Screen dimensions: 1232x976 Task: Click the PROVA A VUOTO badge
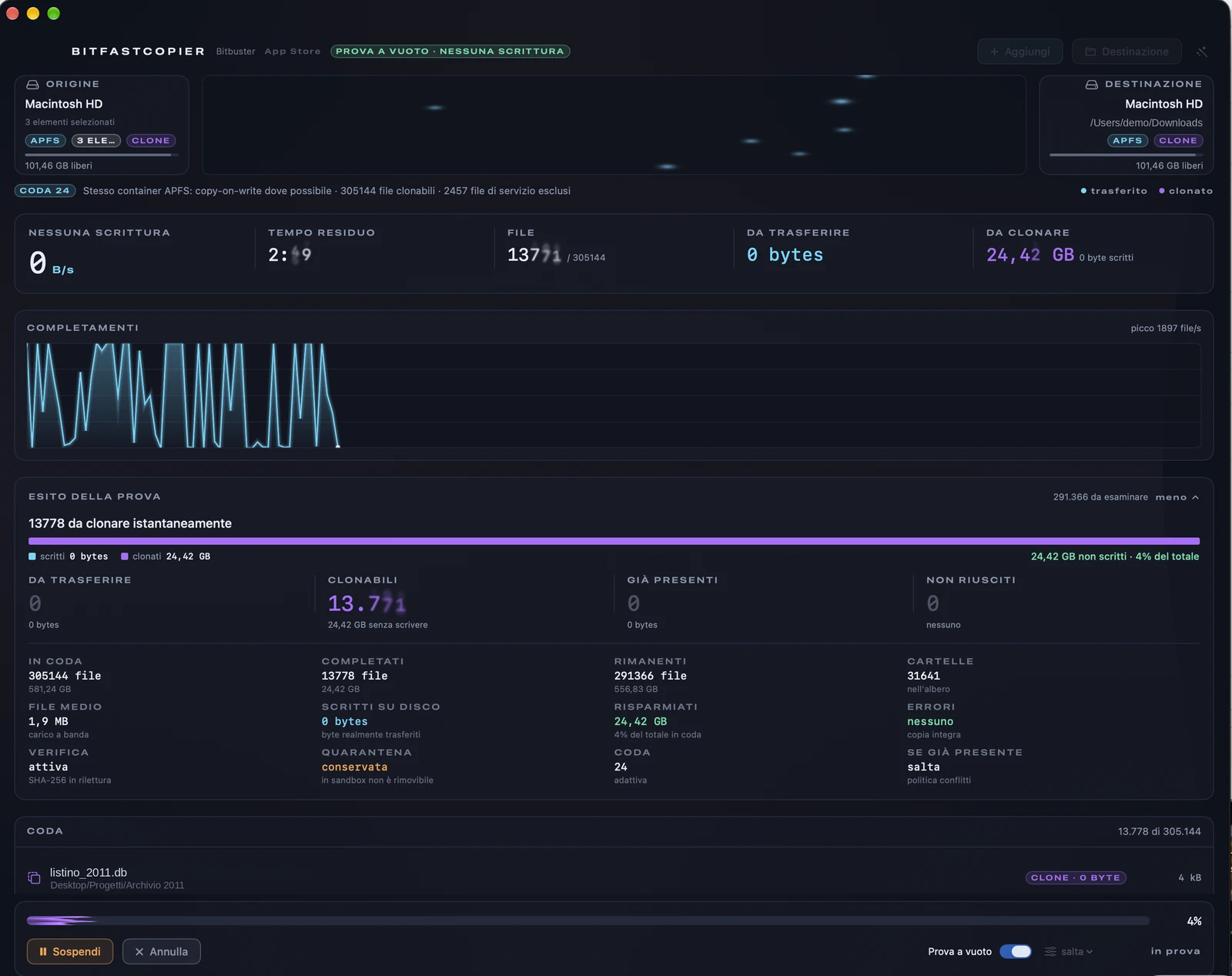tap(450, 52)
